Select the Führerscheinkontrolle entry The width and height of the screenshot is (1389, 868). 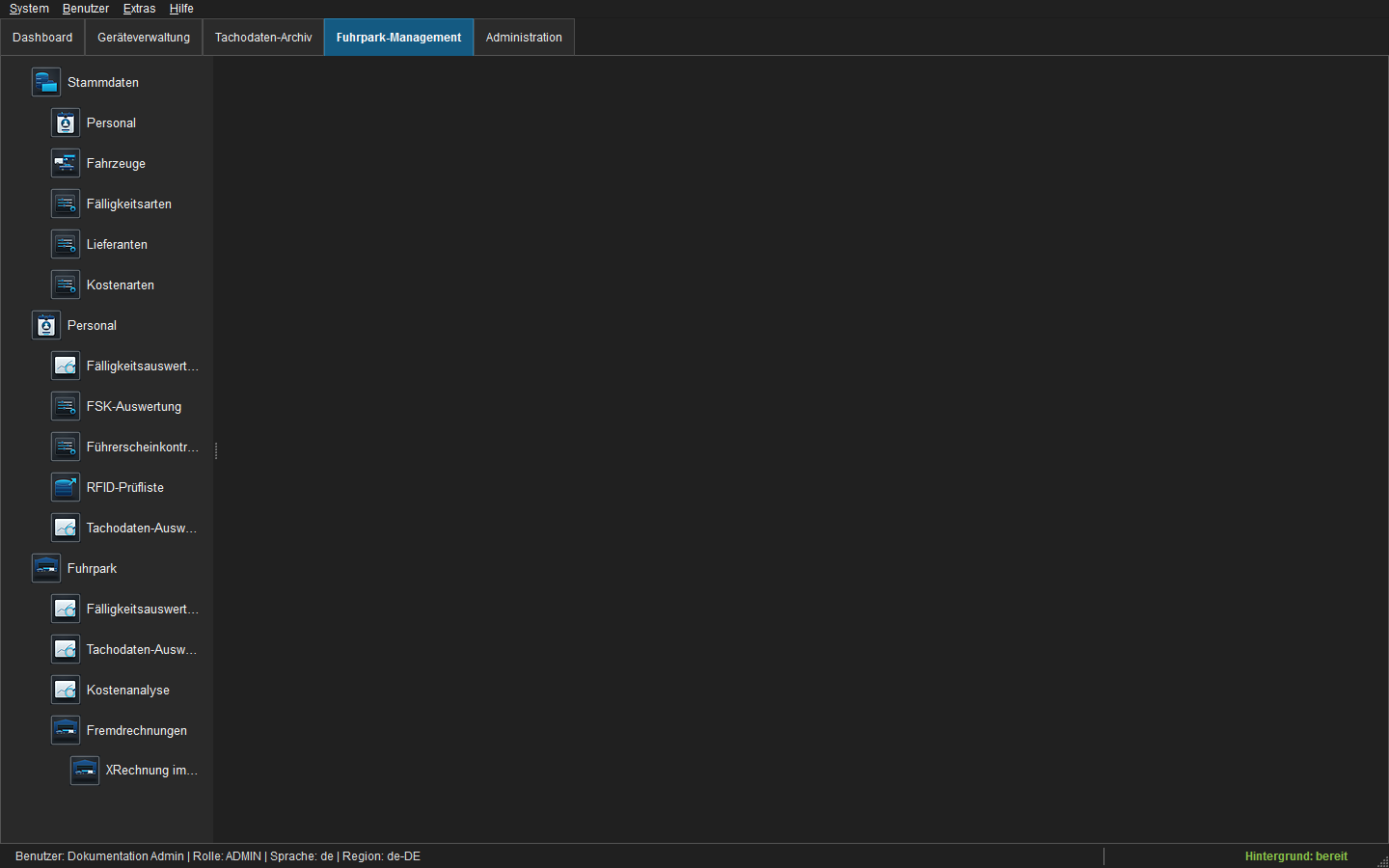[143, 447]
